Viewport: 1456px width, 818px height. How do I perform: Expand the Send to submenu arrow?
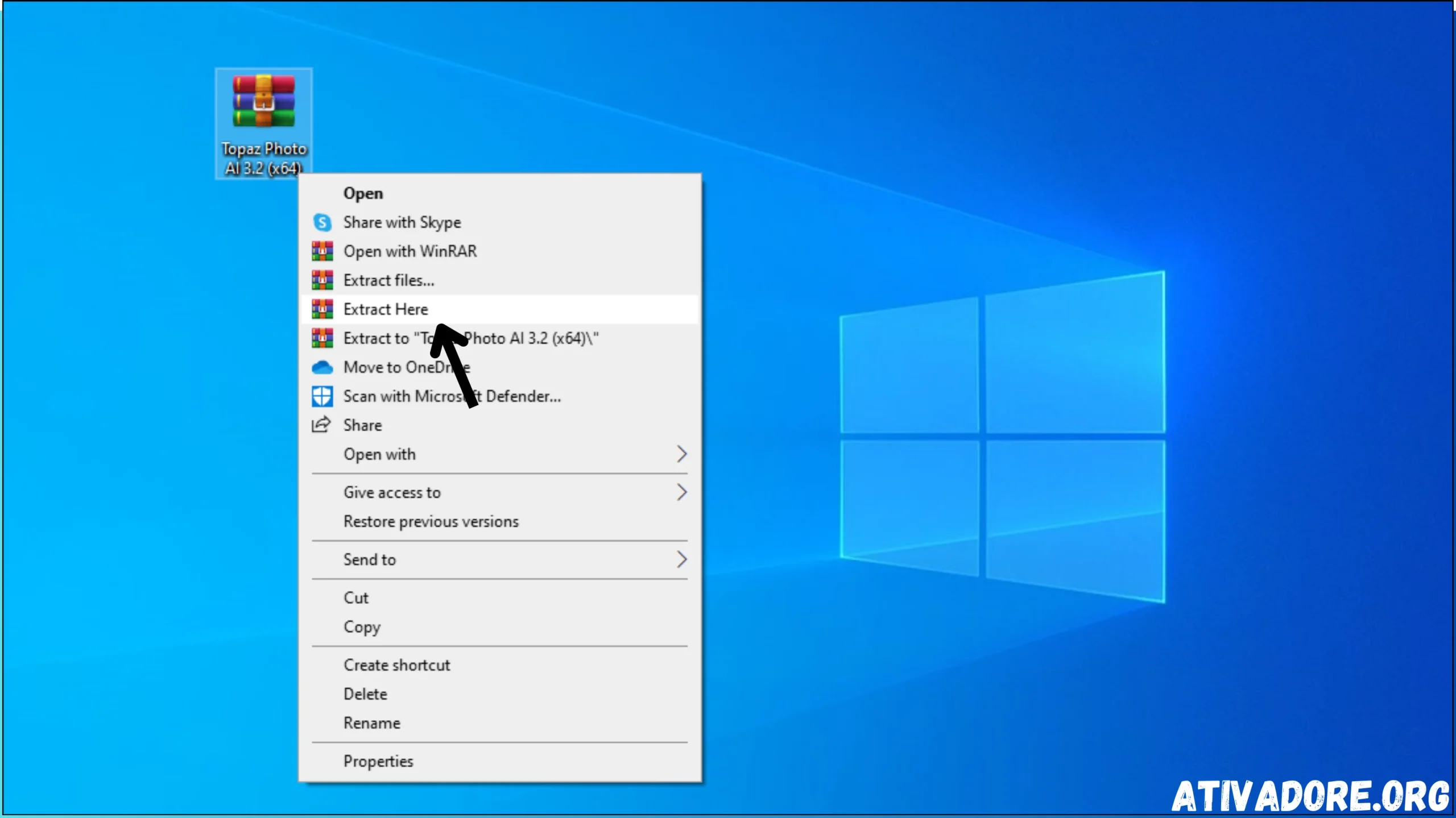click(681, 559)
